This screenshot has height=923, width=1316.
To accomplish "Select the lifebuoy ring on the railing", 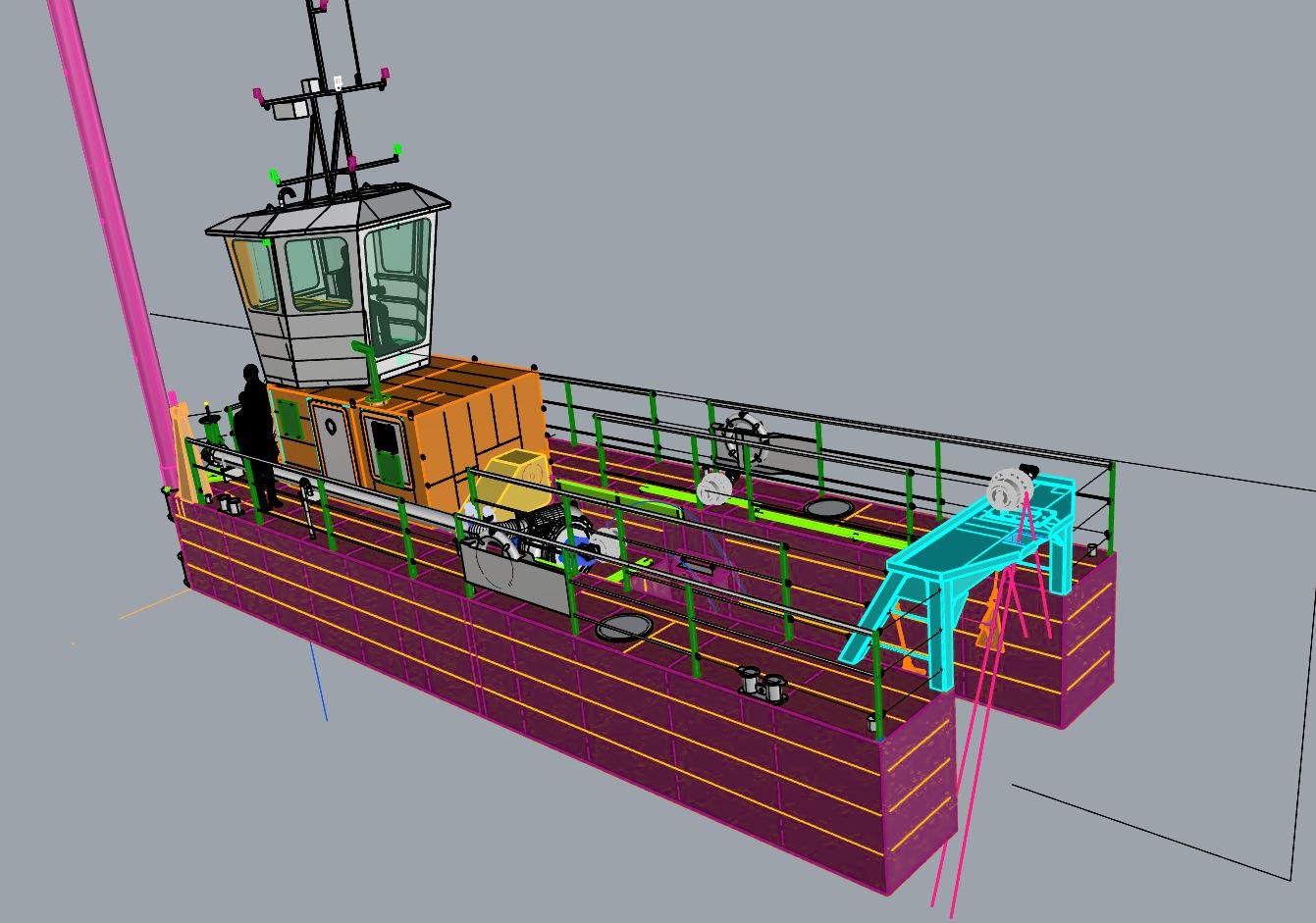I will coord(744,439).
